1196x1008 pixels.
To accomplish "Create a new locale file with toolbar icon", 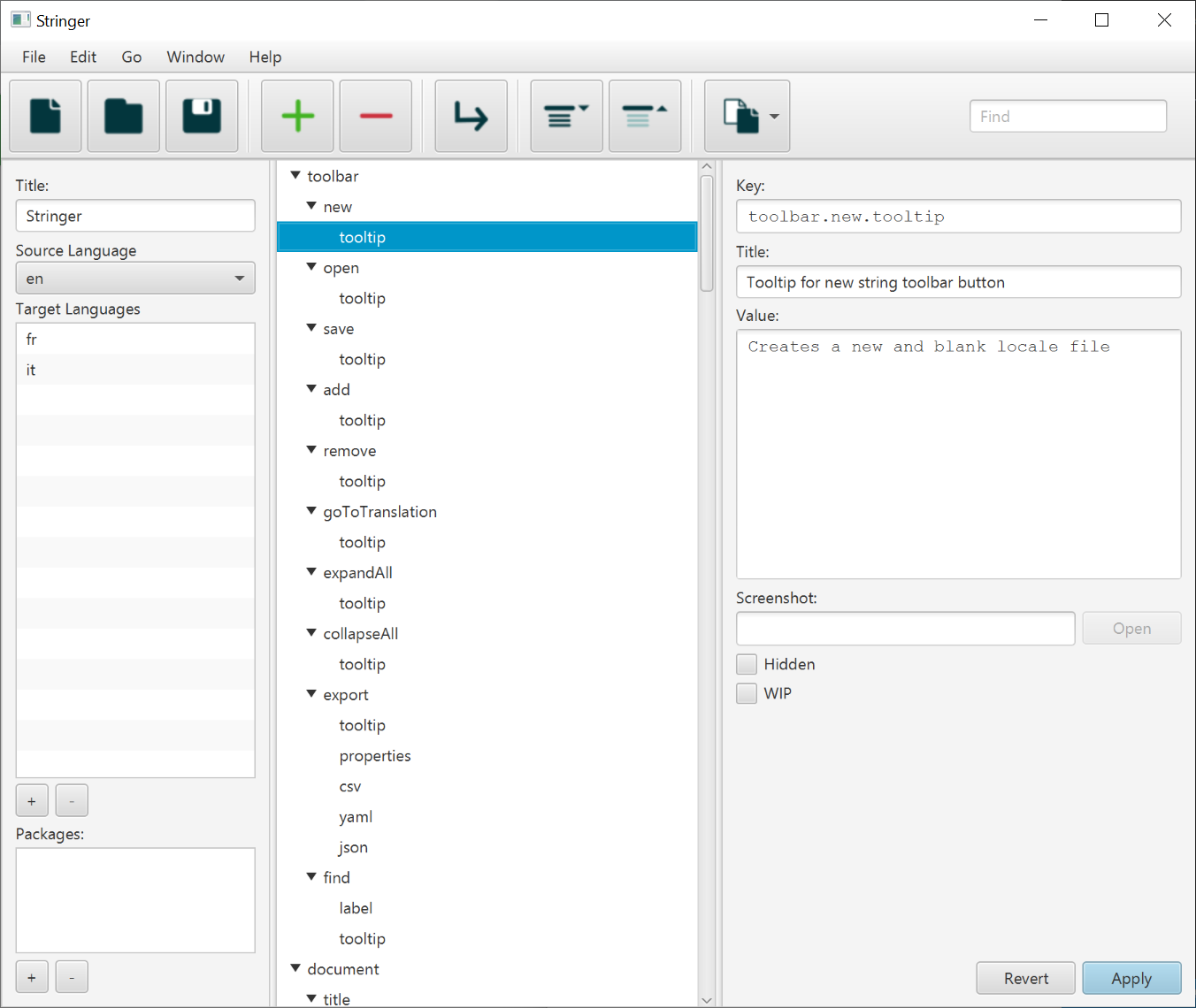I will click(x=45, y=116).
